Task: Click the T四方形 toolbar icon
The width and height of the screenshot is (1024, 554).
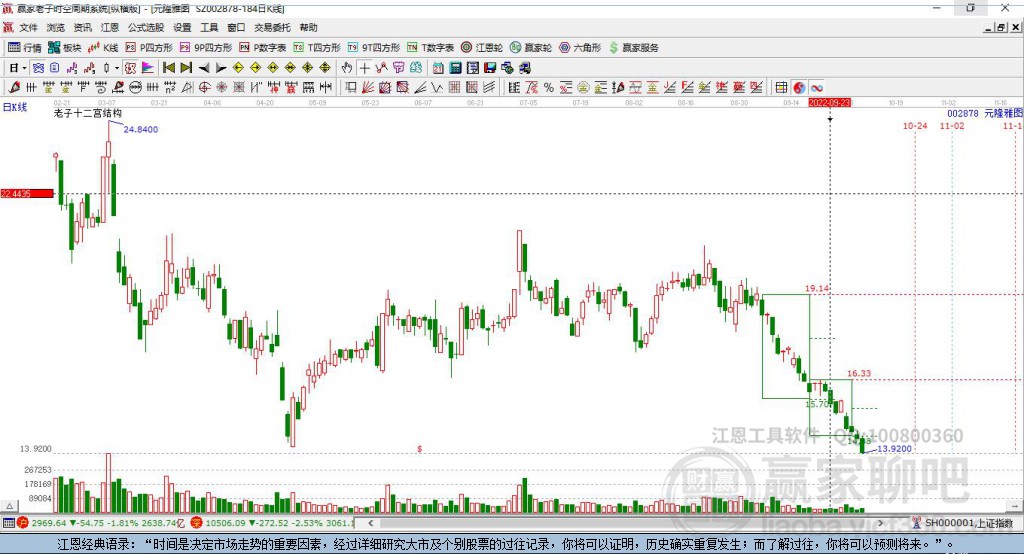Action: [317, 48]
